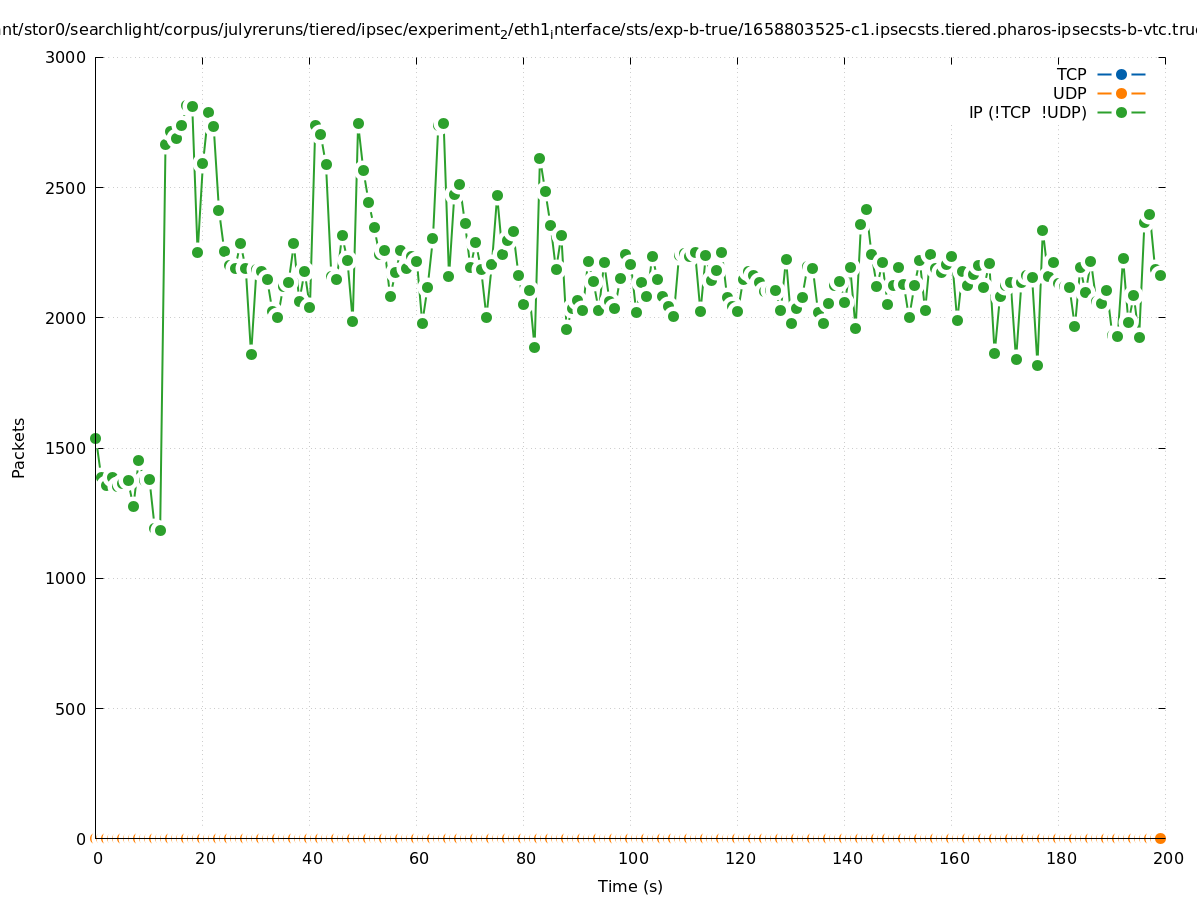Click the 200 x-axis tick label

coord(1168,858)
